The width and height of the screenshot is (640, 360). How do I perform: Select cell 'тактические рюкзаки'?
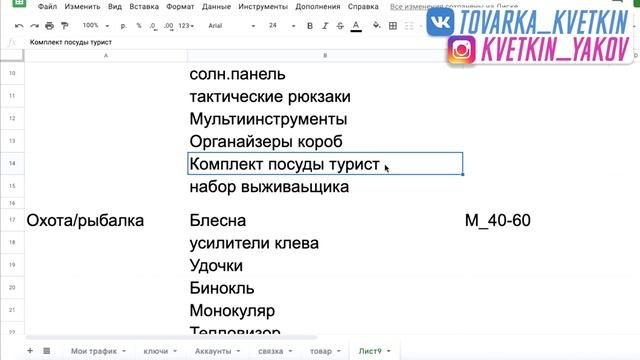point(325,96)
